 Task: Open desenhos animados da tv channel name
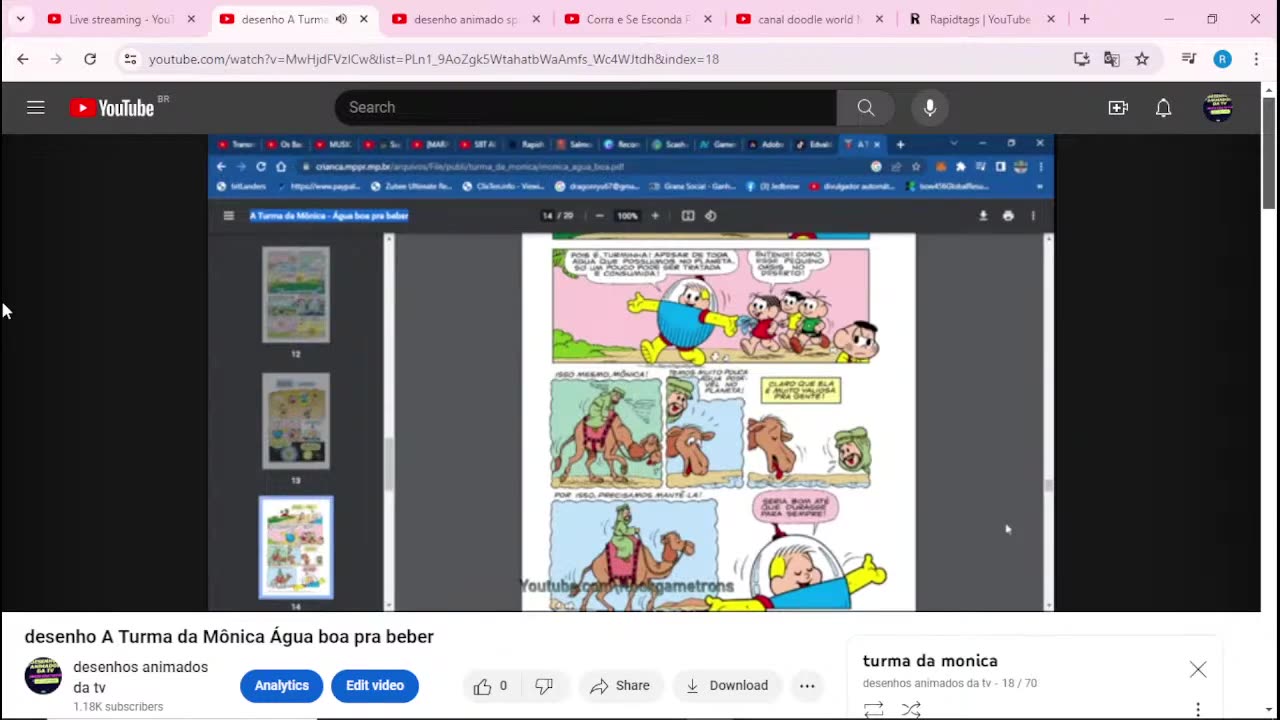[140, 677]
